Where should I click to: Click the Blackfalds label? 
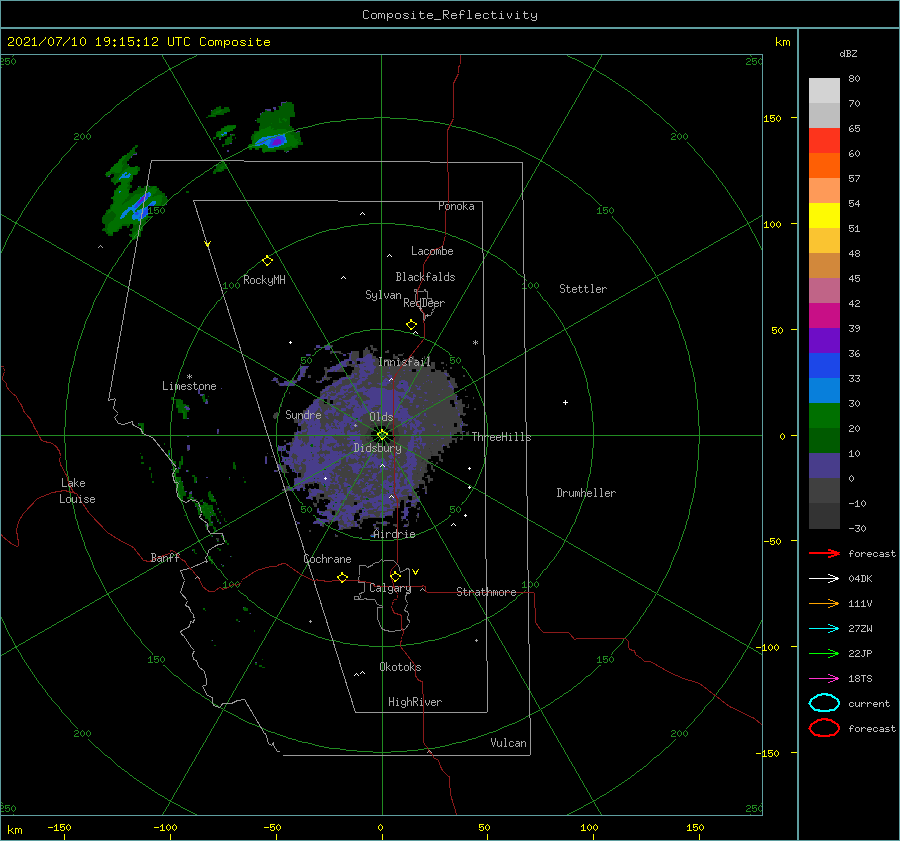[x=425, y=277]
